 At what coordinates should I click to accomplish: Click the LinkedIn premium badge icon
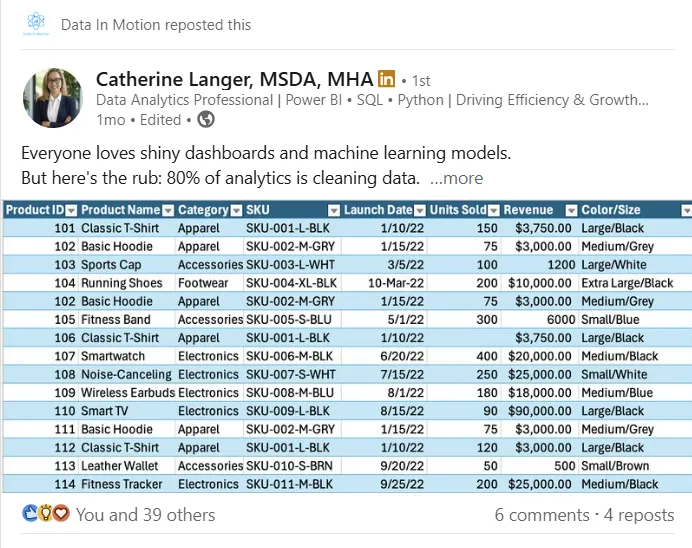[386, 79]
